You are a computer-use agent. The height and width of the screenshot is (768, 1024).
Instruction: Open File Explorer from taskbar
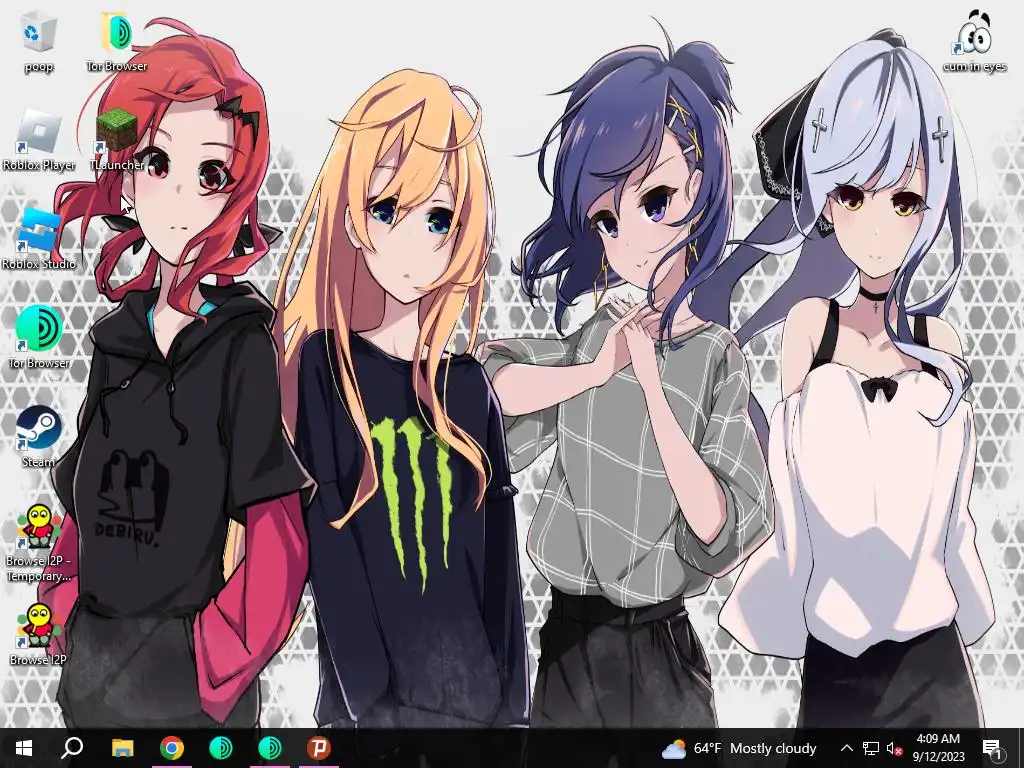(x=122, y=748)
